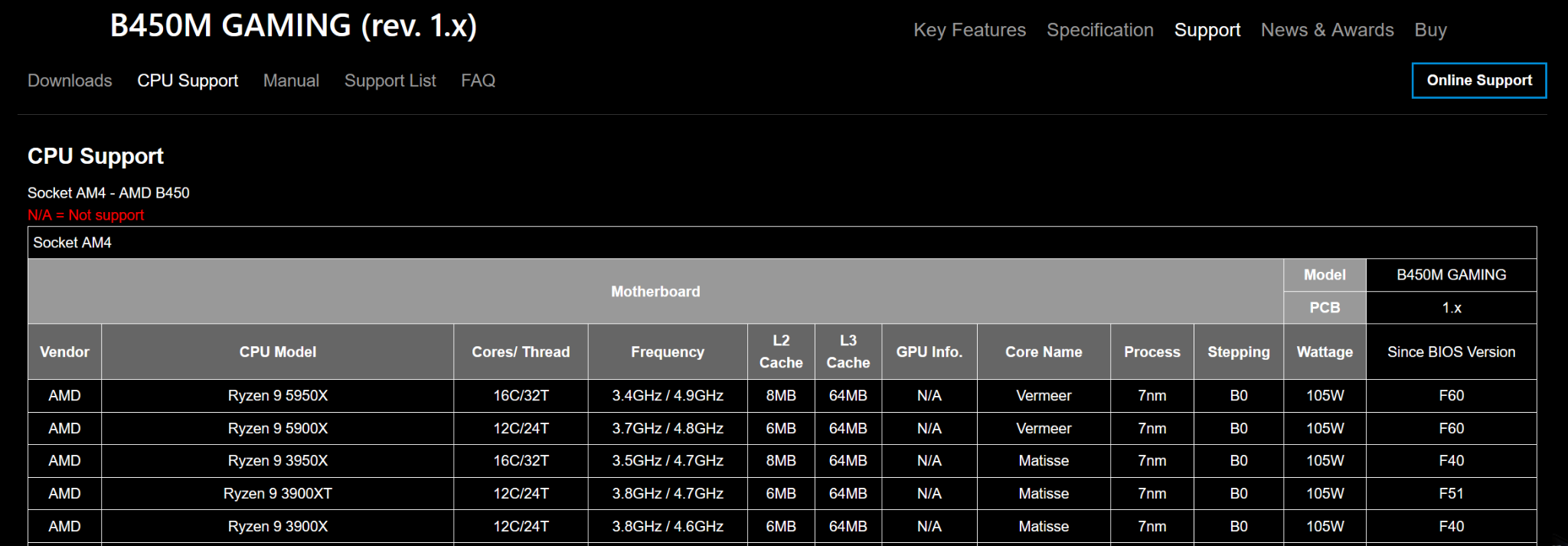Click the 1.x PCB value cell
1568x546 pixels.
(1452, 308)
